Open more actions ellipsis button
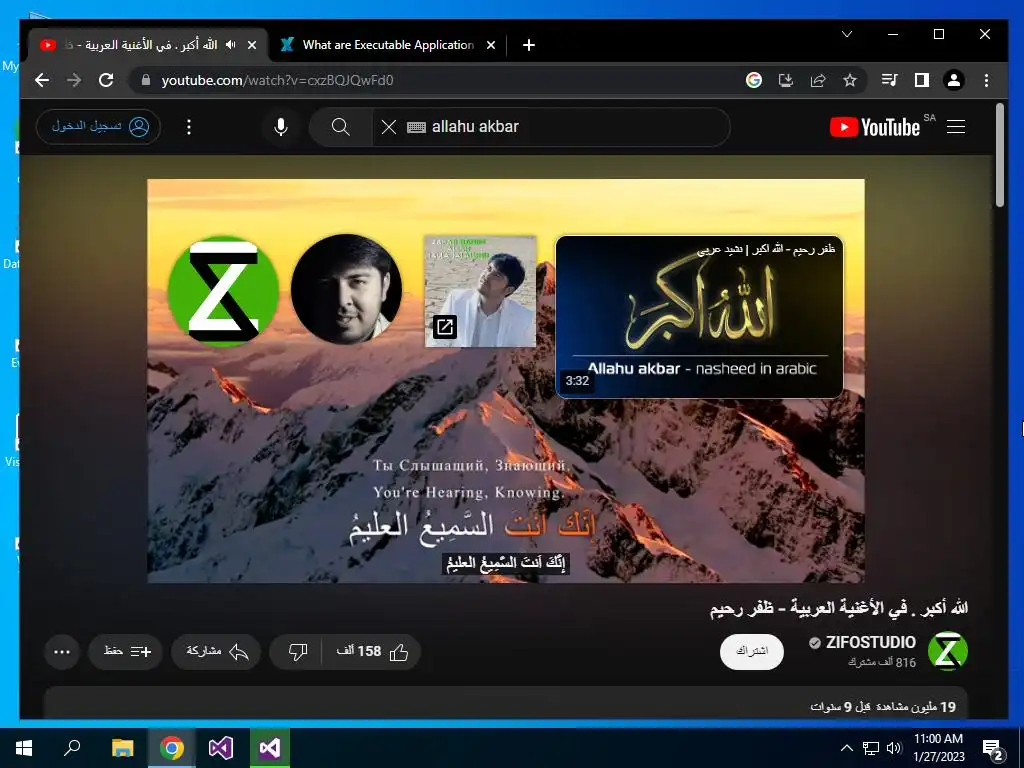The image size is (1024, 768). click(62, 651)
